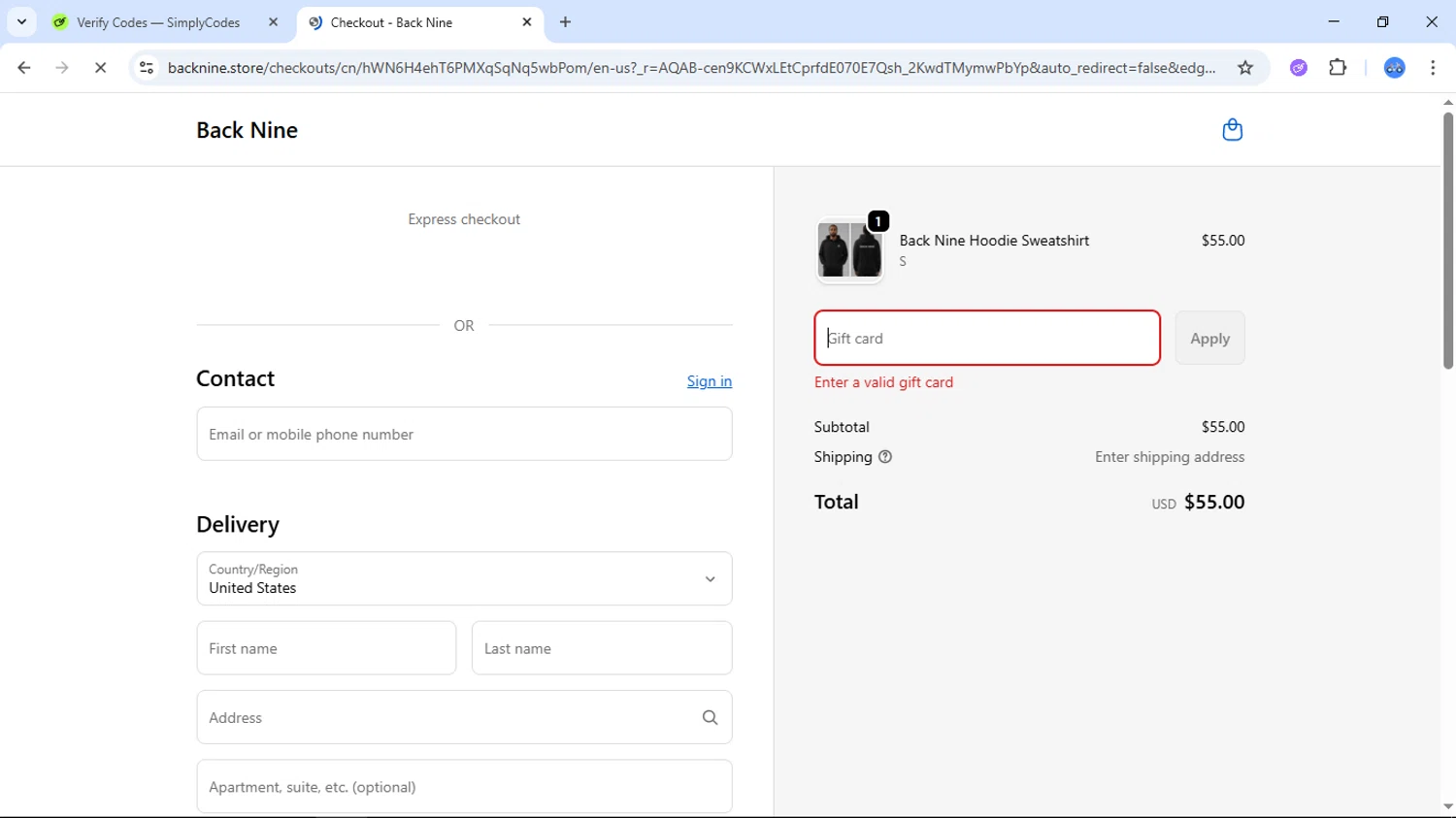Viewport: 1456px width, 818px height.
Task: Click the Contact heading
Action: (x=235, y=378)
